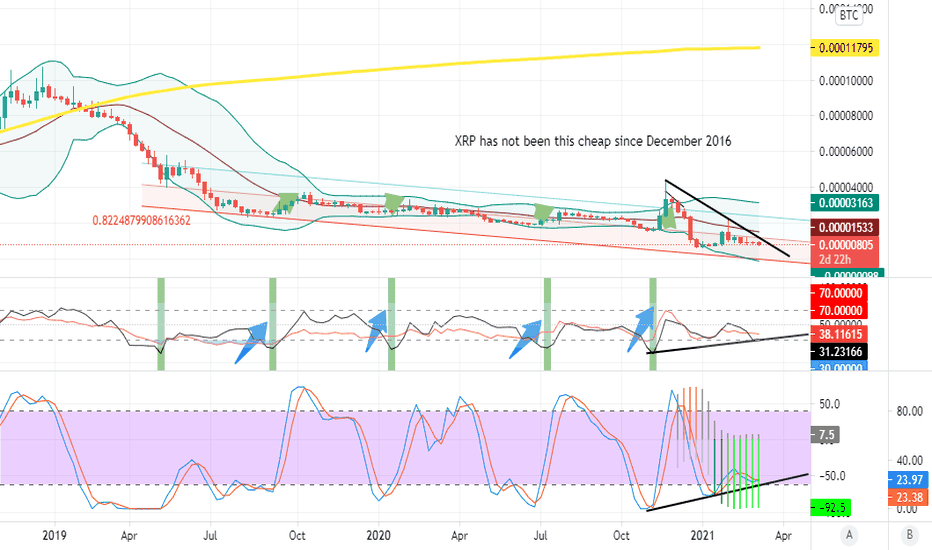Click the 0.00004000 price axis tick

coord(846,187)
